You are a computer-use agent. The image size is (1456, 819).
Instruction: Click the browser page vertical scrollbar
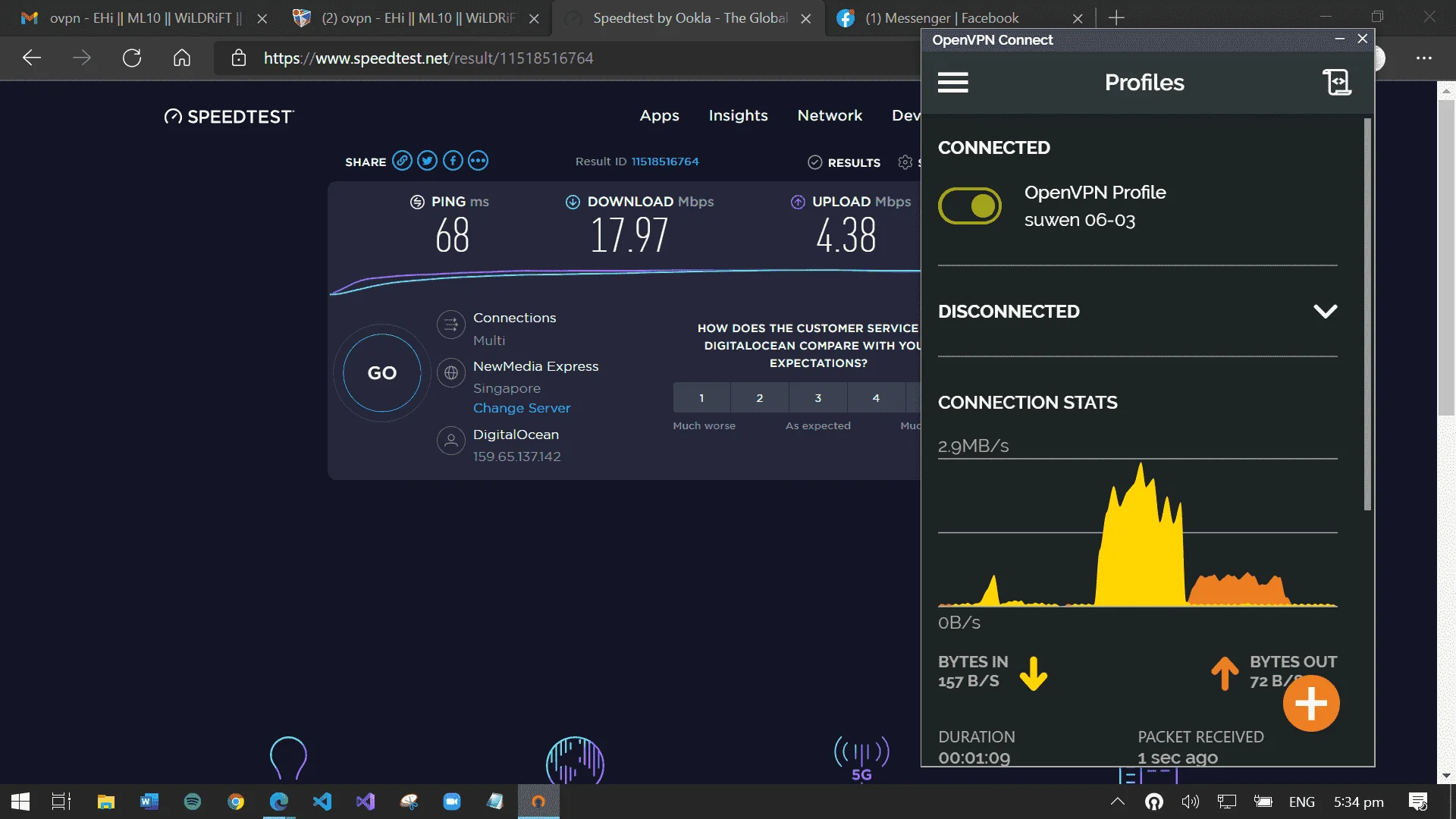click(x=1446, y=258)
